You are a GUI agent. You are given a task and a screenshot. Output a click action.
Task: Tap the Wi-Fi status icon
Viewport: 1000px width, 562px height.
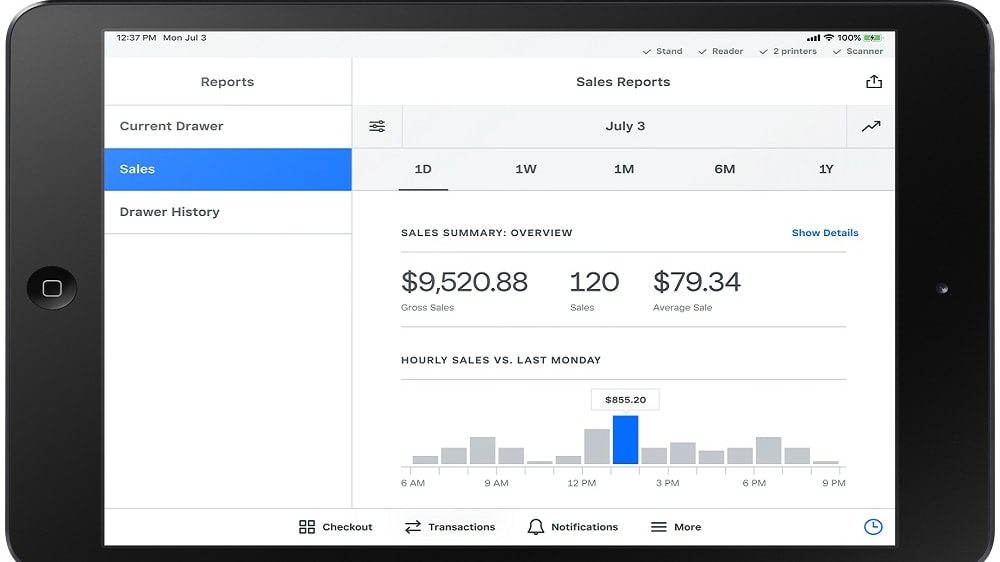[828, 38]
